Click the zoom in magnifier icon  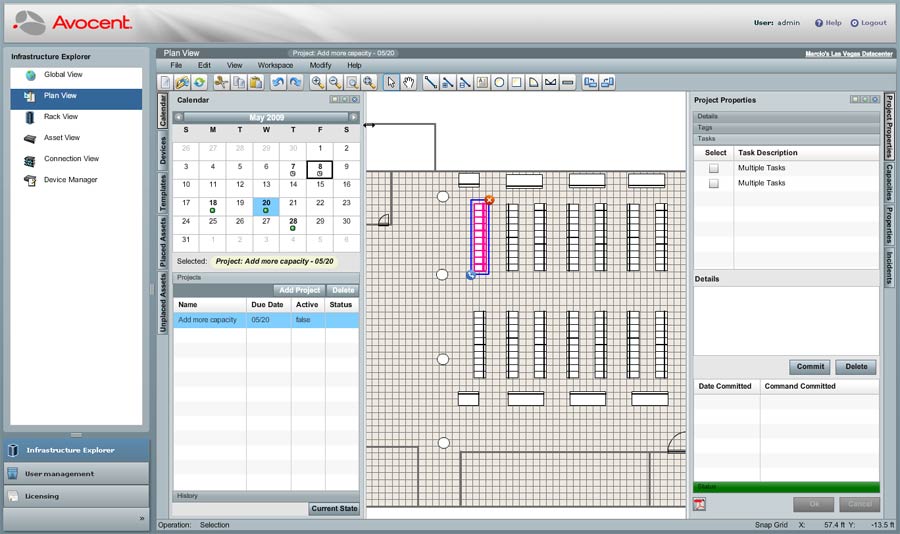(x=318, y=82)
